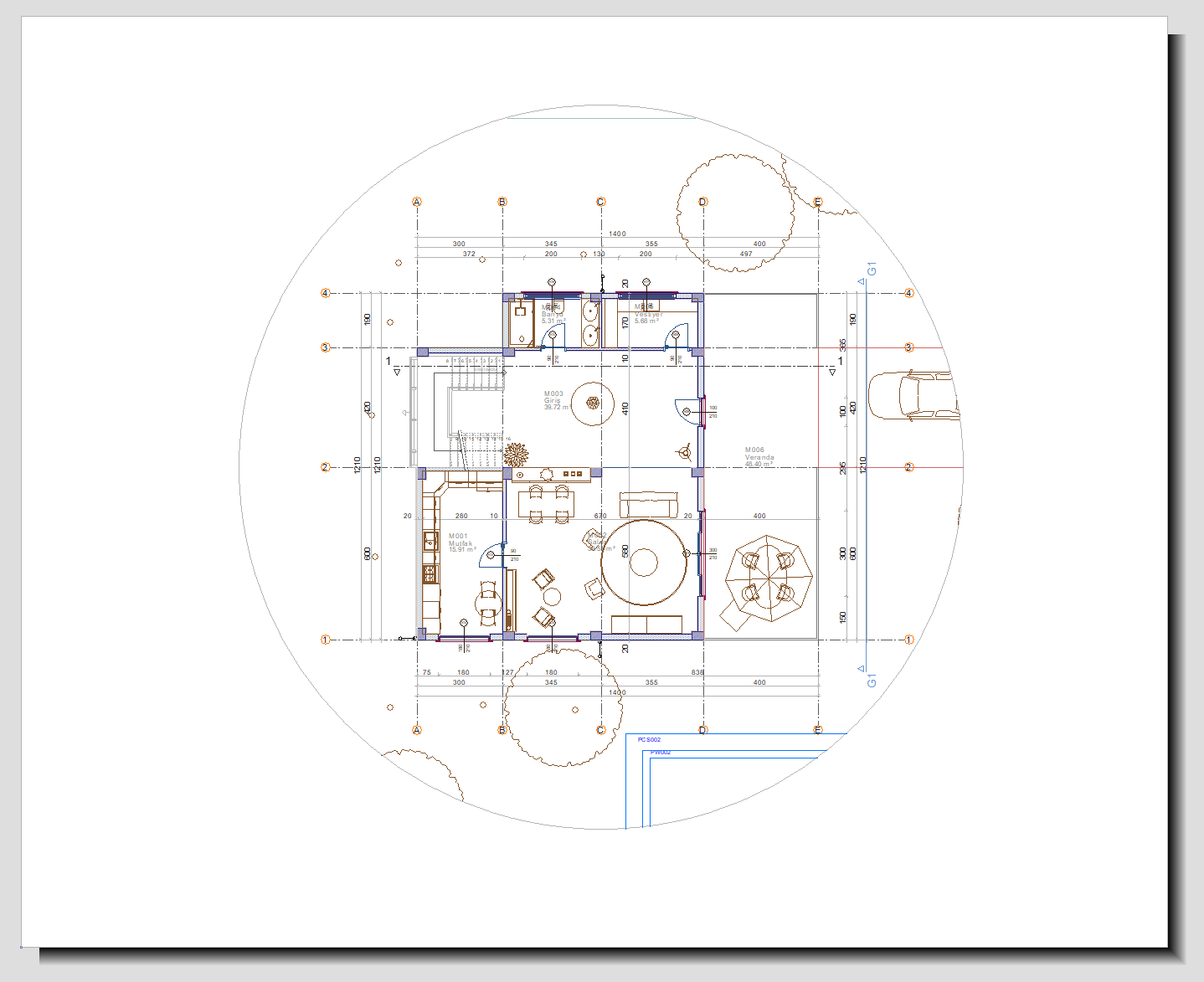Click the PW002 label
This screenshot has height=982, width=1204.
click(661, 753)
